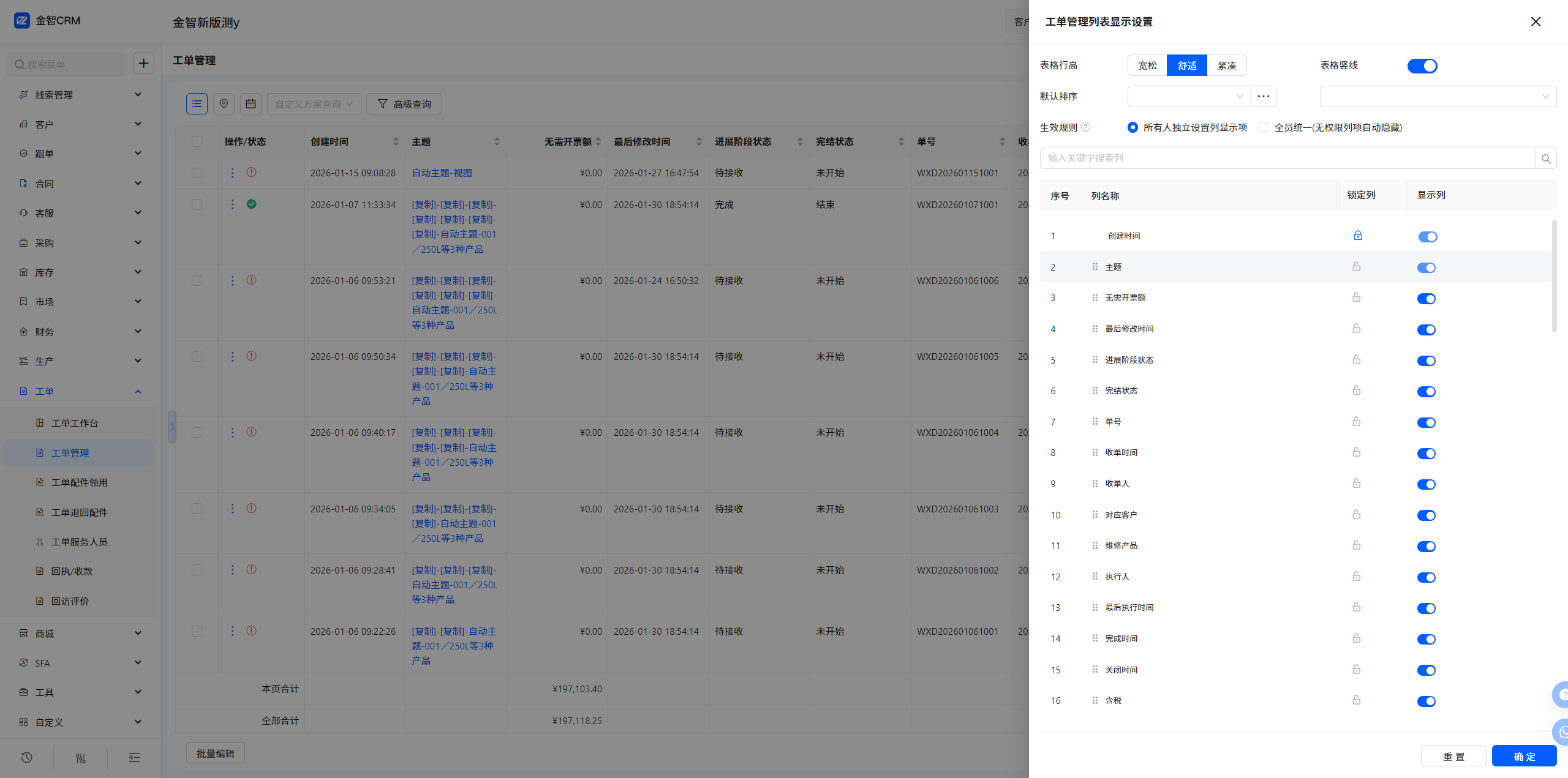Screen dimensions: 1568x778
Task: Open the sort direction dropdown on right
Action: click(1437, 96)
